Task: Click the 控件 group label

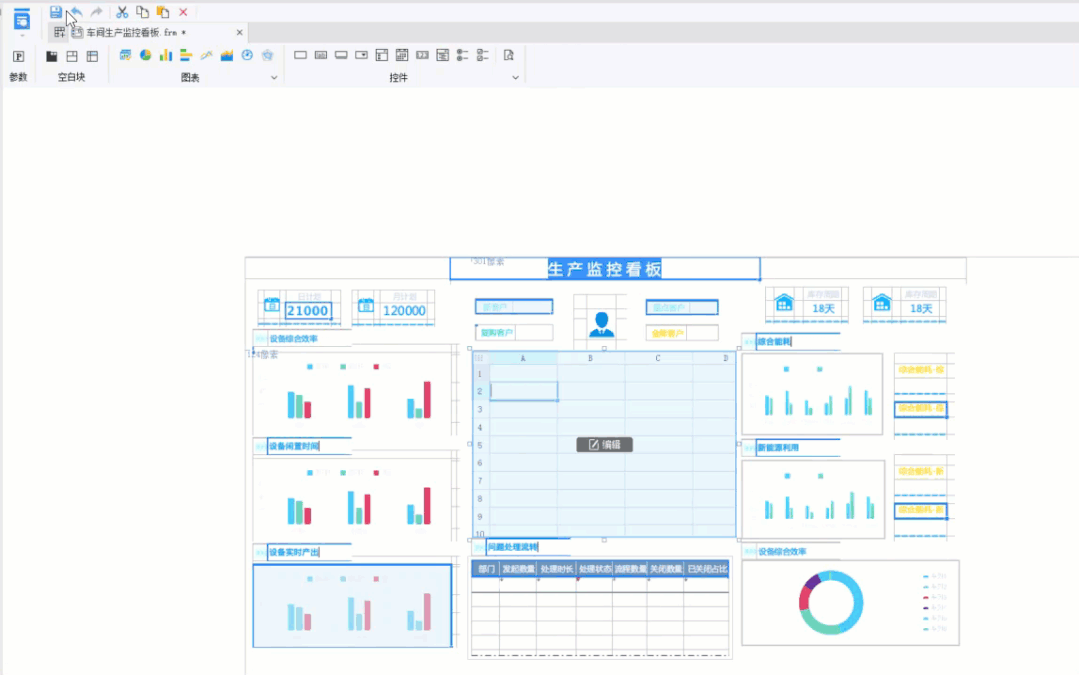Action: click(398, 78)
